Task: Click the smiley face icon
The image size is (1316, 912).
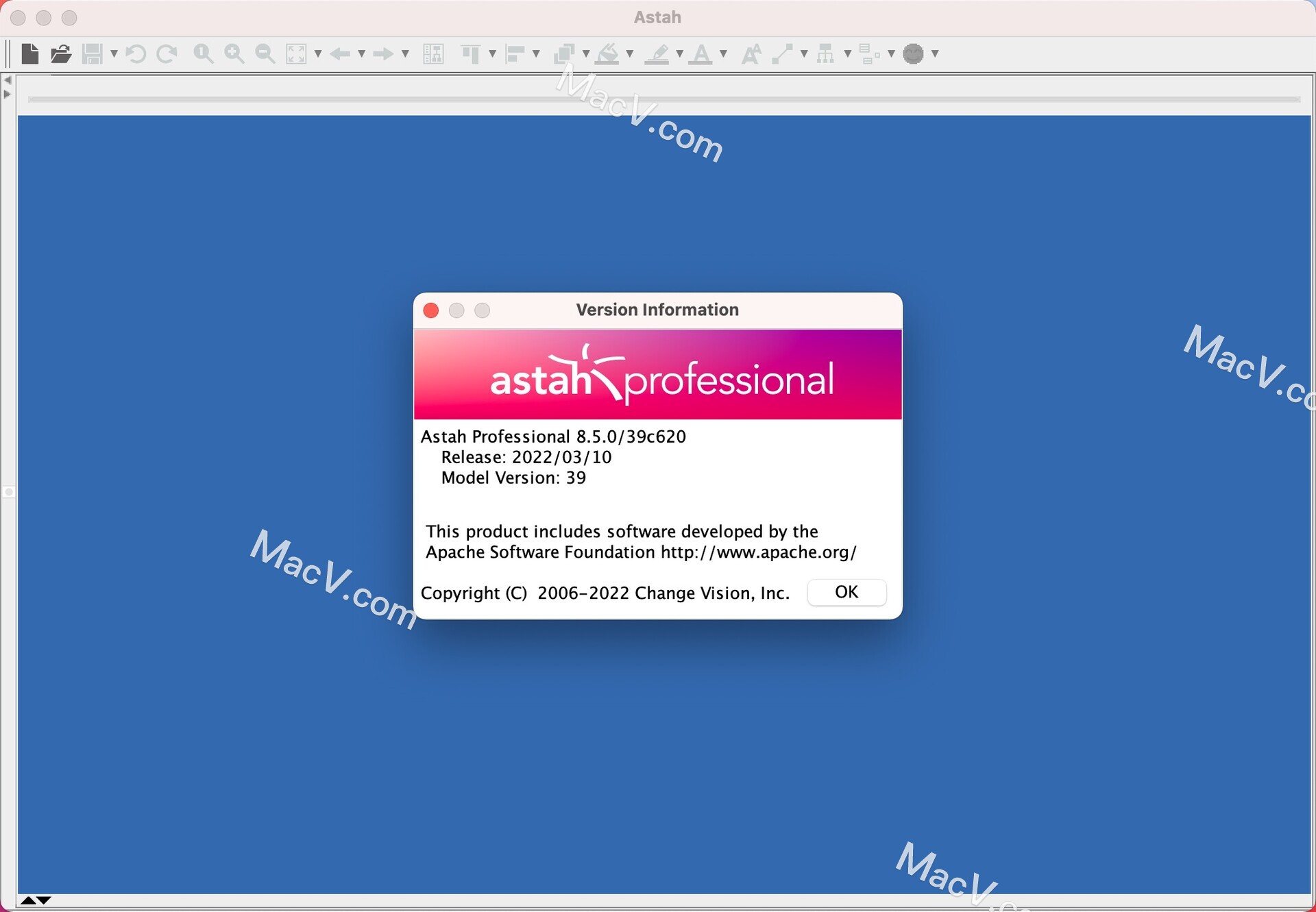Action: (914, 53)
